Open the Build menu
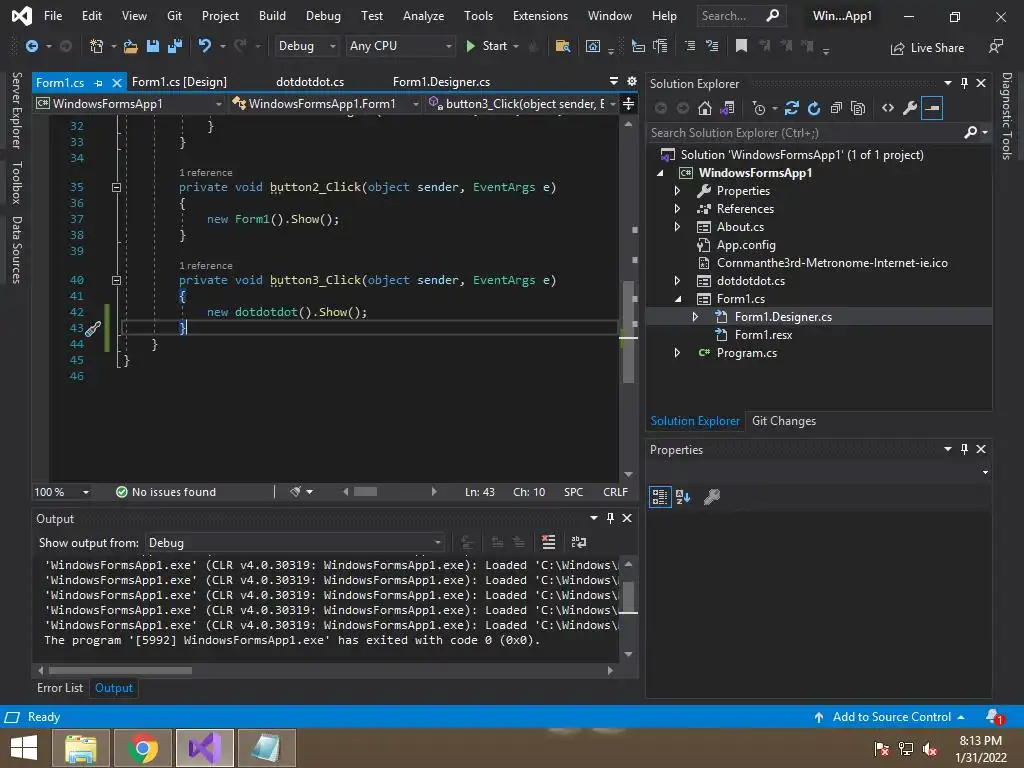This screenshot has height=768, width=1024. tap(272, 16)
